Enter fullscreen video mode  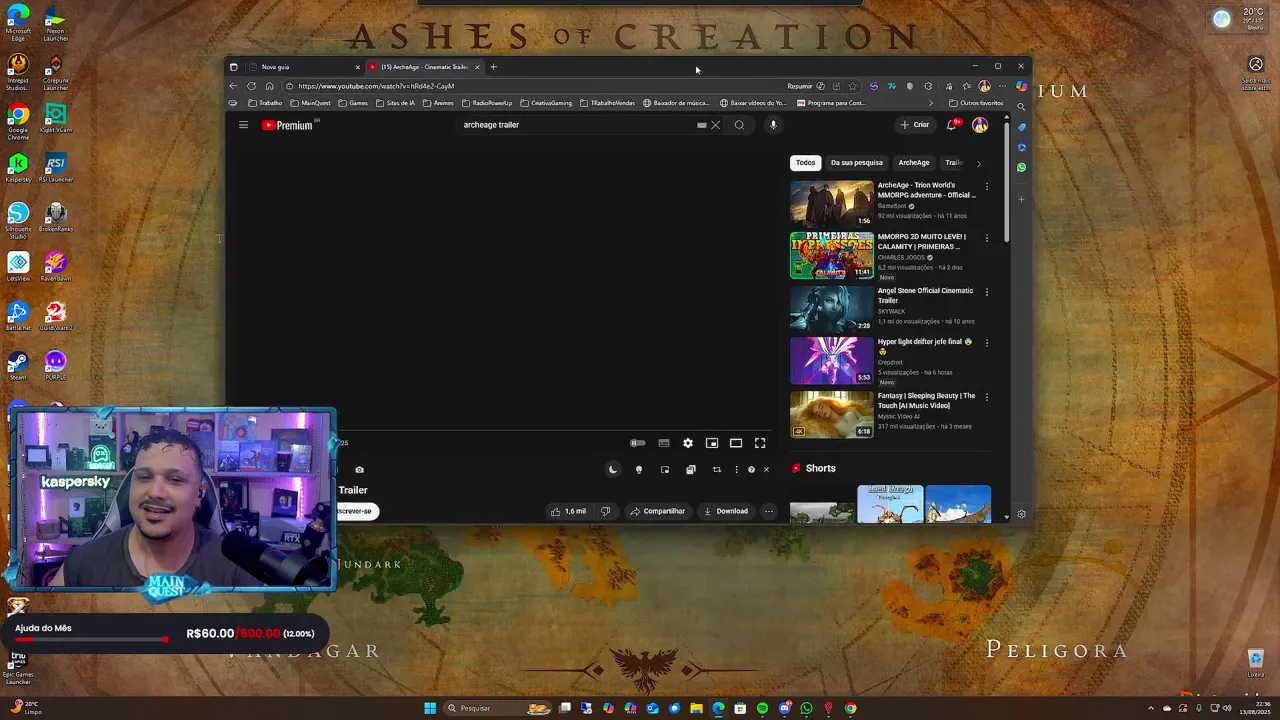click(x=760, y=443)
